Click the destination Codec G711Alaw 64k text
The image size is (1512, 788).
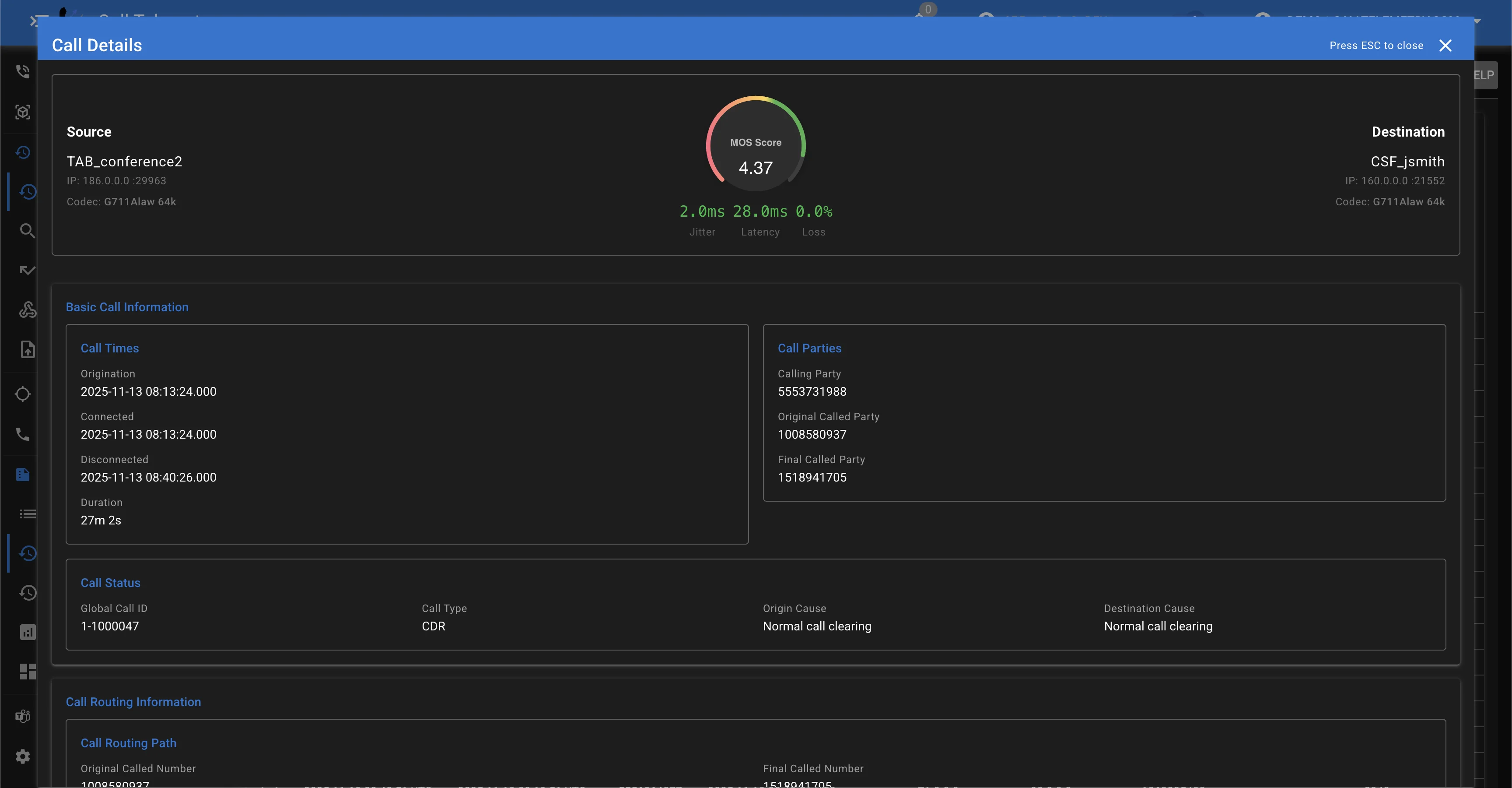point(1390,201)
